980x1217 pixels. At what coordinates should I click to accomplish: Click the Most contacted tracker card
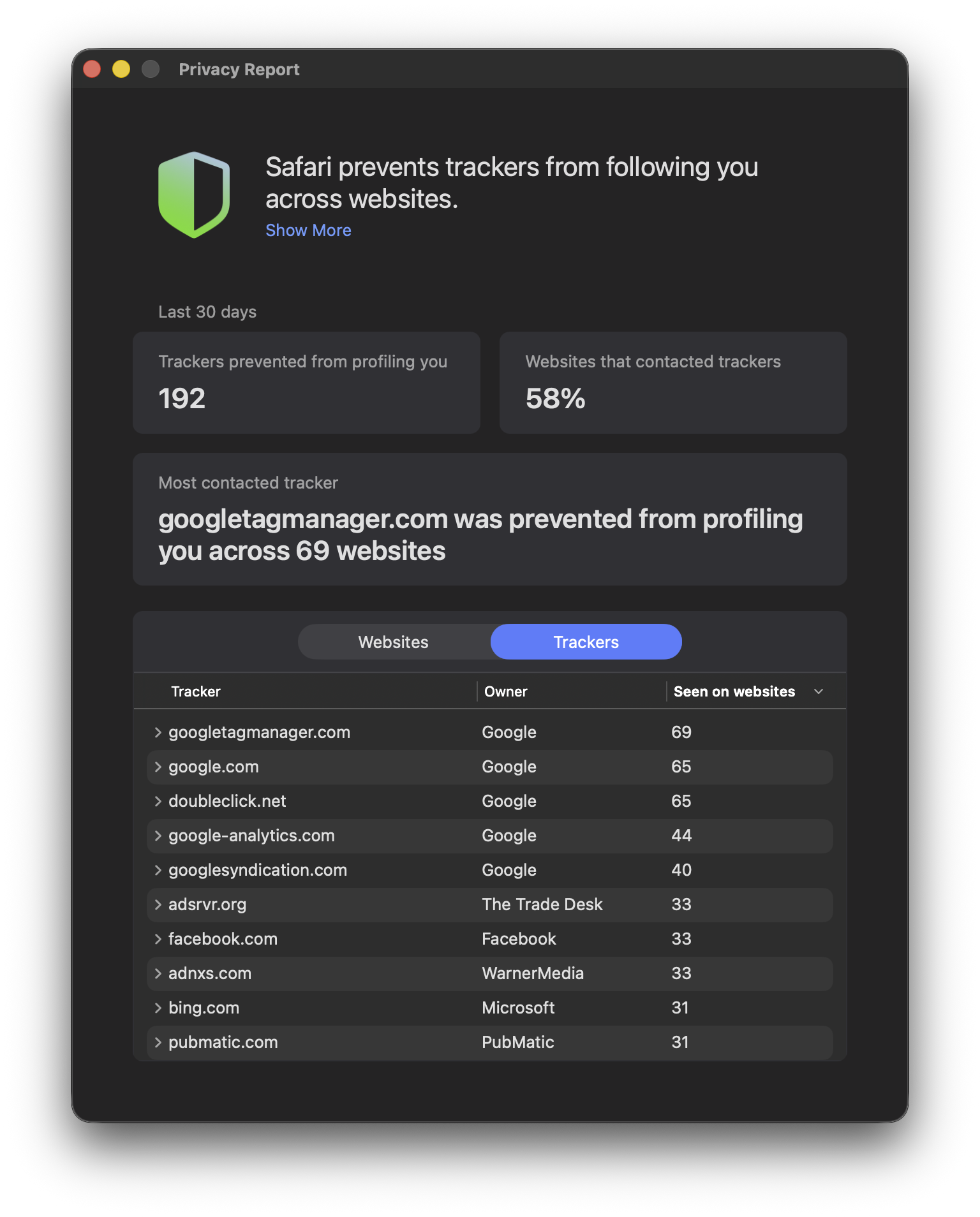(x=489, y=519)
